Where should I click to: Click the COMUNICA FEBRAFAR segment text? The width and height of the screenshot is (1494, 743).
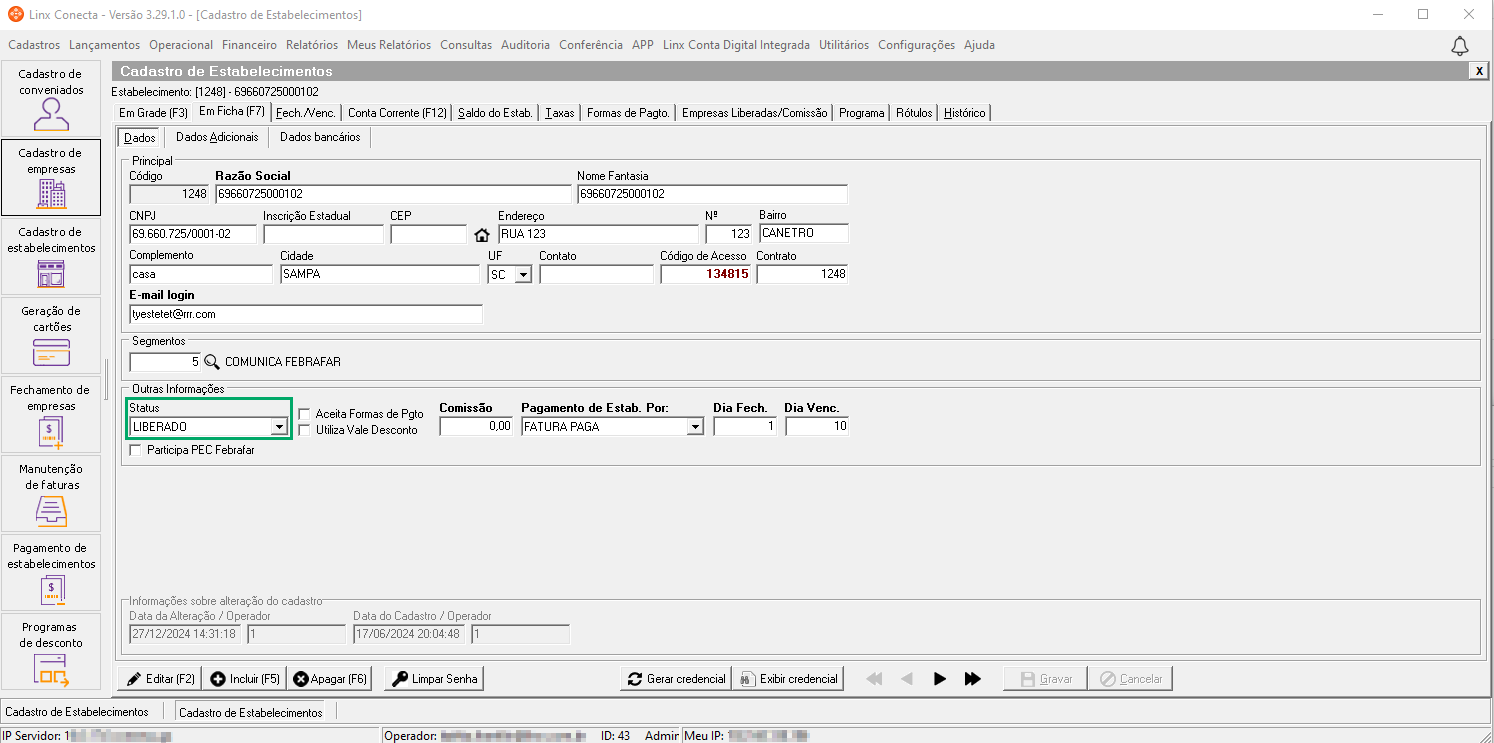(283, 362)
